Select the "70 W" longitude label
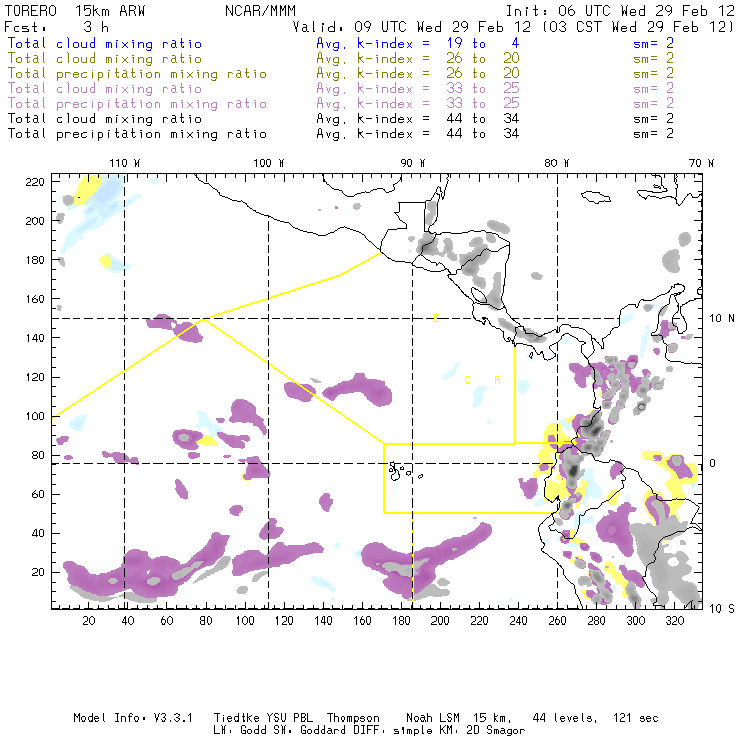 point(701,163)
